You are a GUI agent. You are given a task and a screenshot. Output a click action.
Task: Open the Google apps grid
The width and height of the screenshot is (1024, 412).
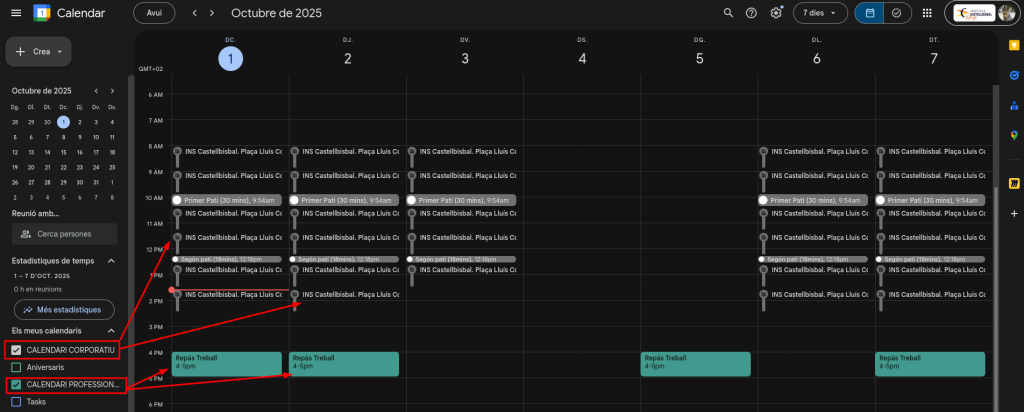pos(927,13)
